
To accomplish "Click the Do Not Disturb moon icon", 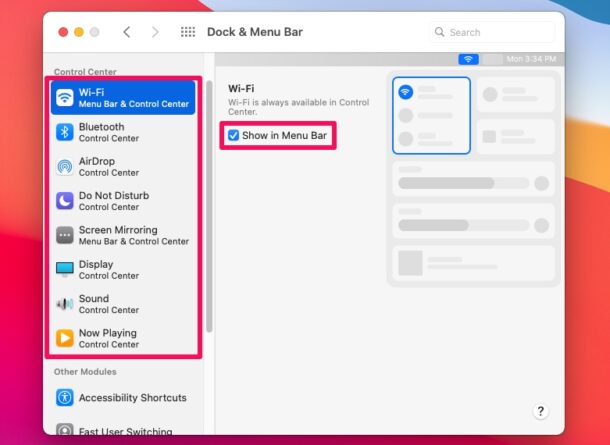I will 65,201.
